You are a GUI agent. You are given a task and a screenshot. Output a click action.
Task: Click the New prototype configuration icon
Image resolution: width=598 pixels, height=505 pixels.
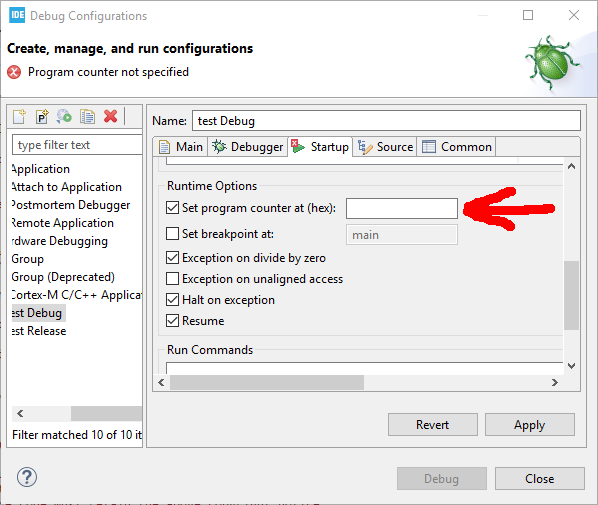click(x=42, y=116)
